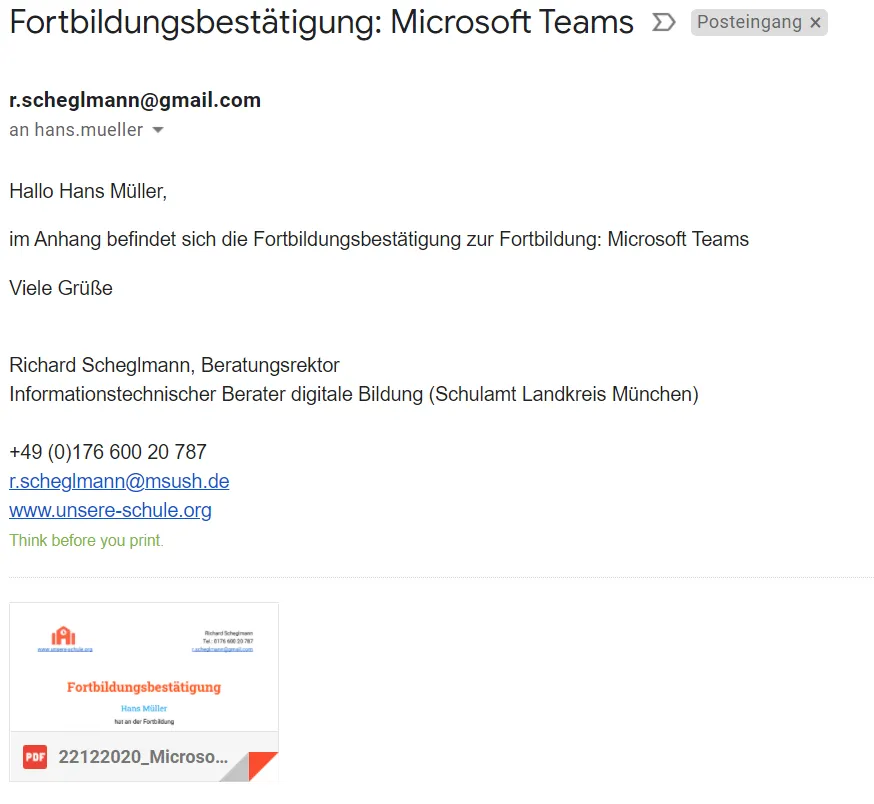Click r.scheglmann@gmail.com link inside the PDF thumbnail
The image size is (874, 804).
coord(223,649)
